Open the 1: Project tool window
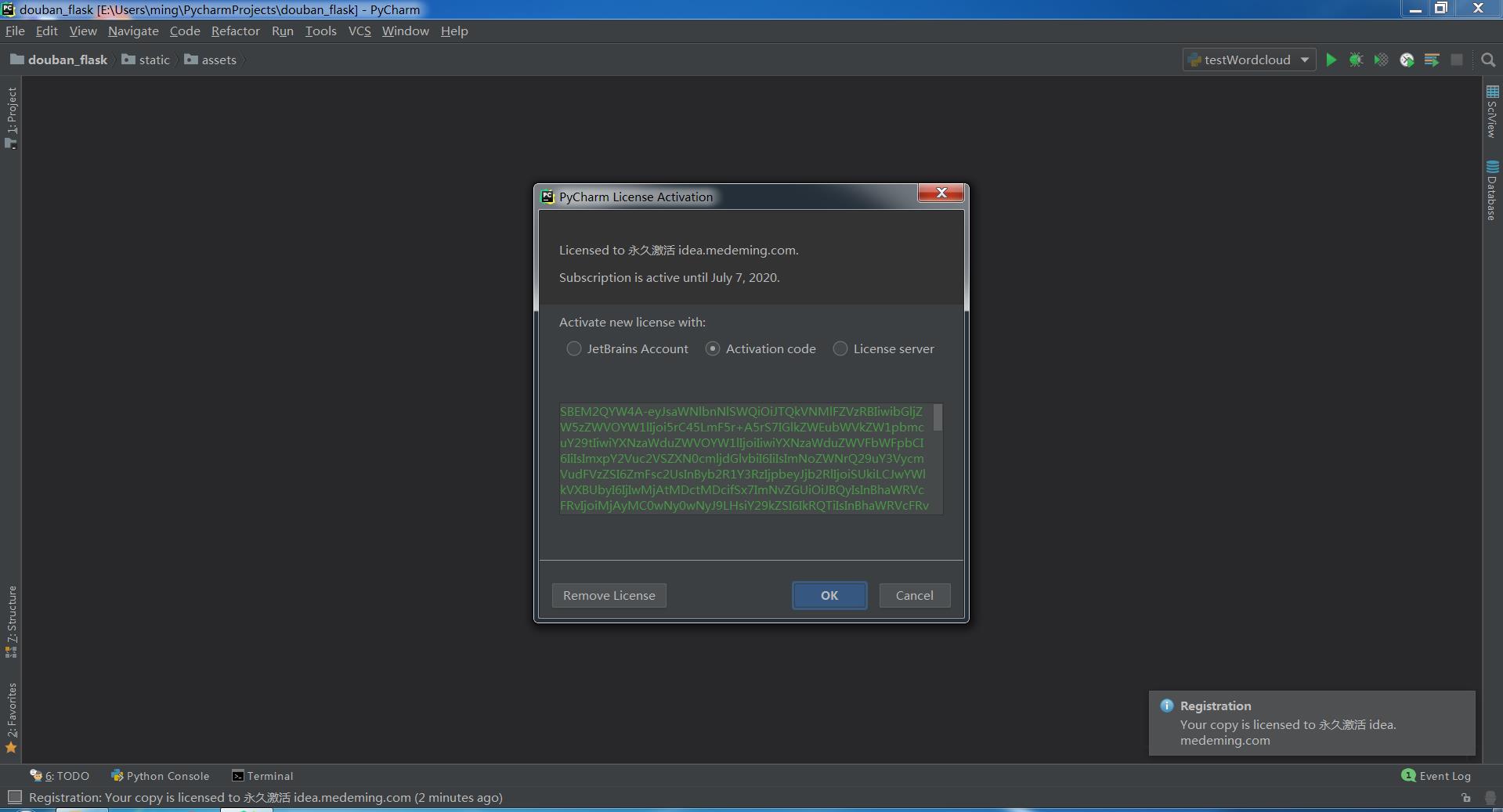 point(11,117)
